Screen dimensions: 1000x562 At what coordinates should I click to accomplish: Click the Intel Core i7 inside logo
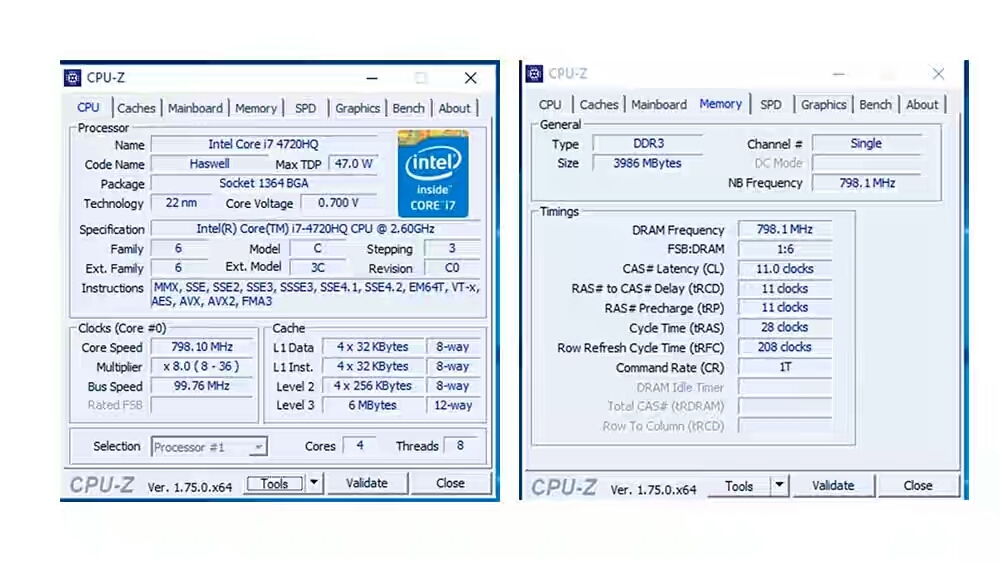click(433, 174)
